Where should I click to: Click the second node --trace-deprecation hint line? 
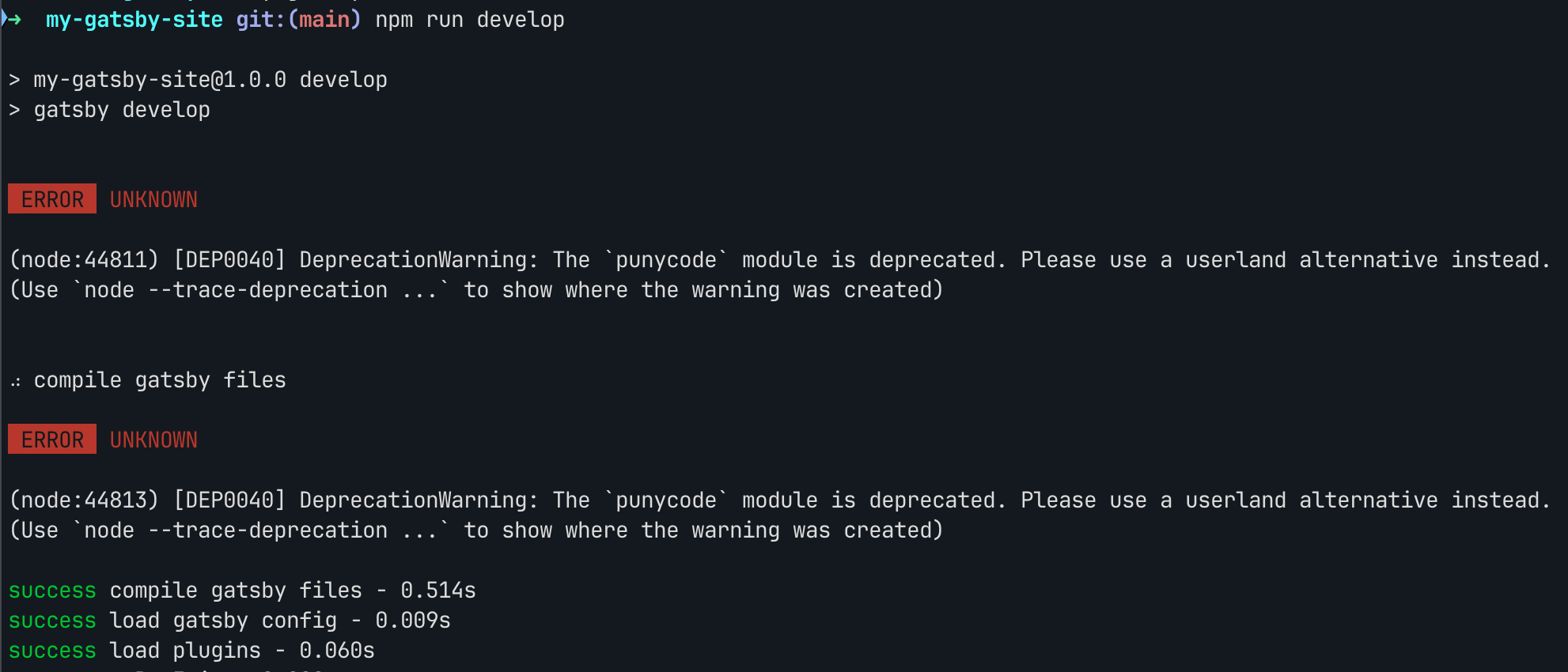pos(476,530)
